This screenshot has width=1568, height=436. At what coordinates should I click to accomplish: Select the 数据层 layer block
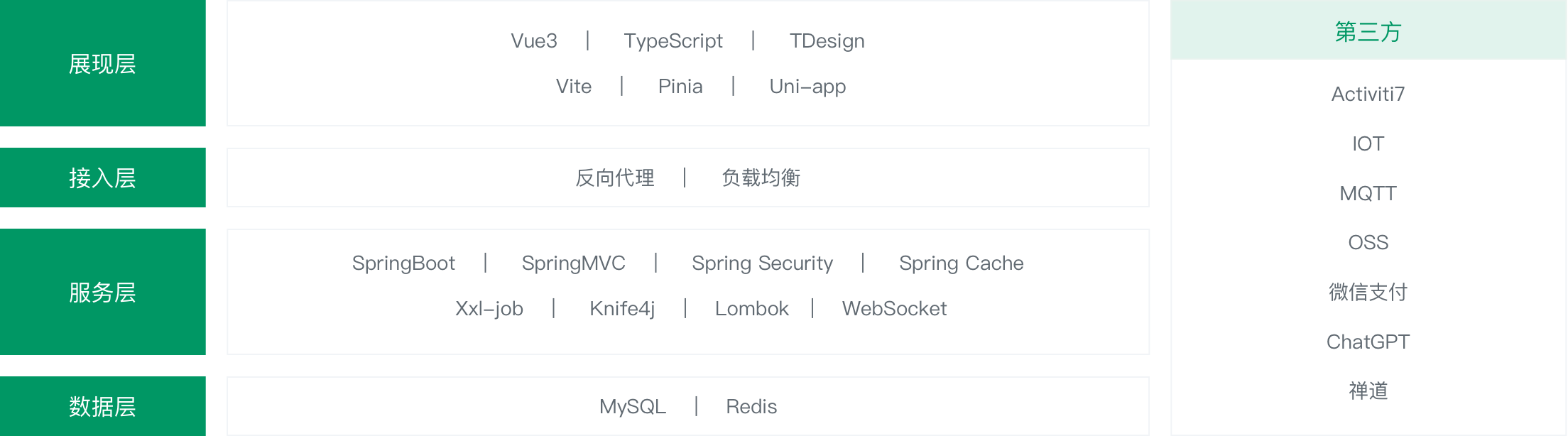coord(102,406)
